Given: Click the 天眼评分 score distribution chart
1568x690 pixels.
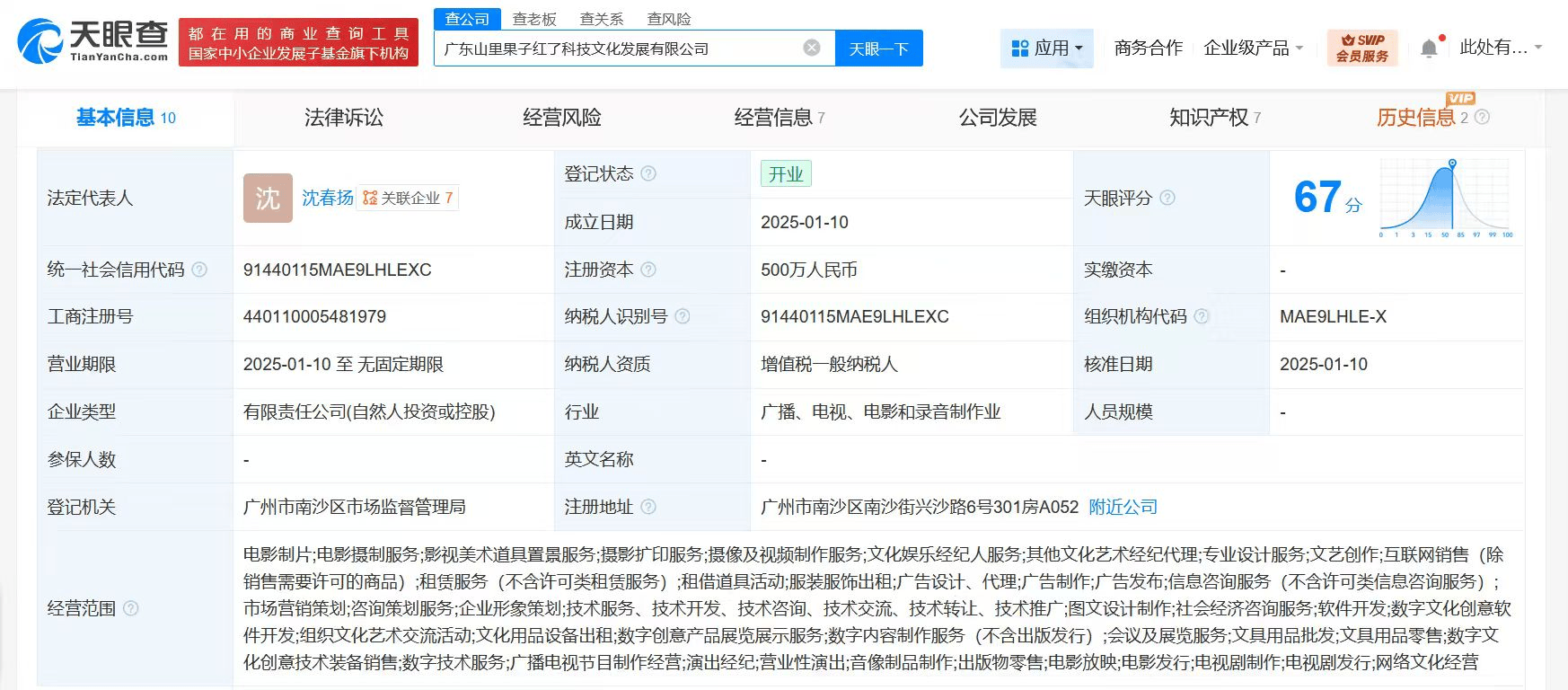Looking at the screenshot, I should (1445, 198).
